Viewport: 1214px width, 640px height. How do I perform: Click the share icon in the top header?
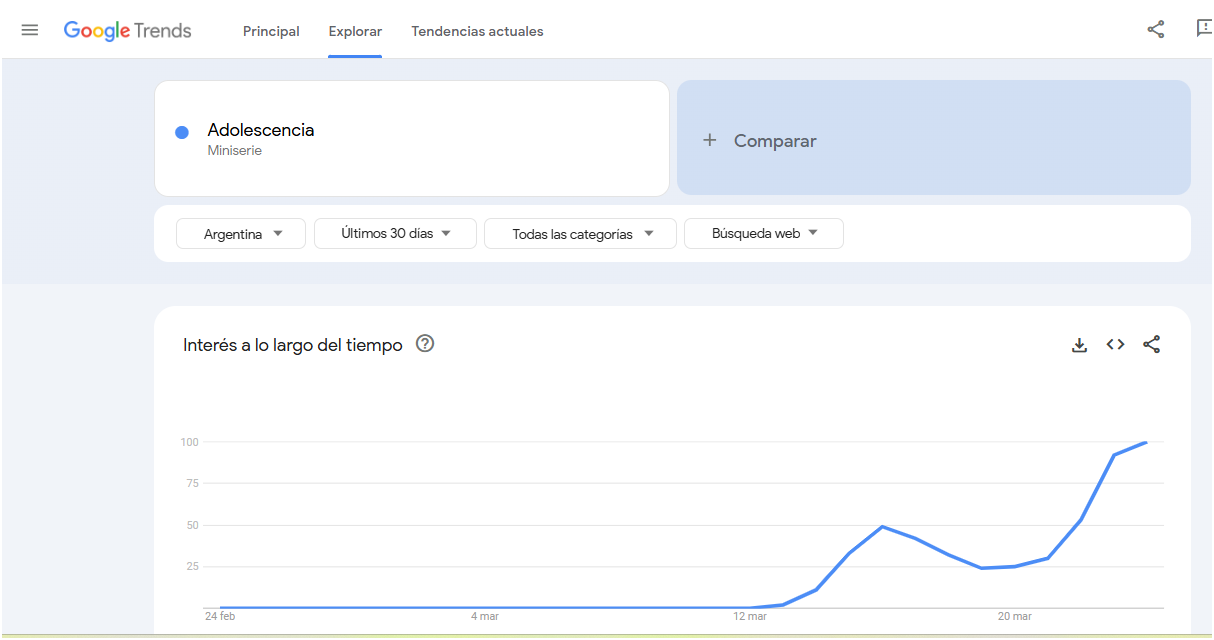point(1155,29)
